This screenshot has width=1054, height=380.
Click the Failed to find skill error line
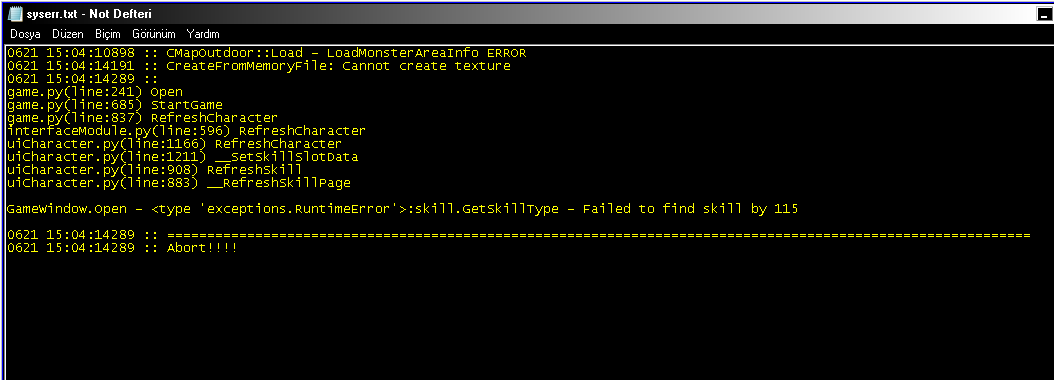pyautogui.click(x=402, y=209)
